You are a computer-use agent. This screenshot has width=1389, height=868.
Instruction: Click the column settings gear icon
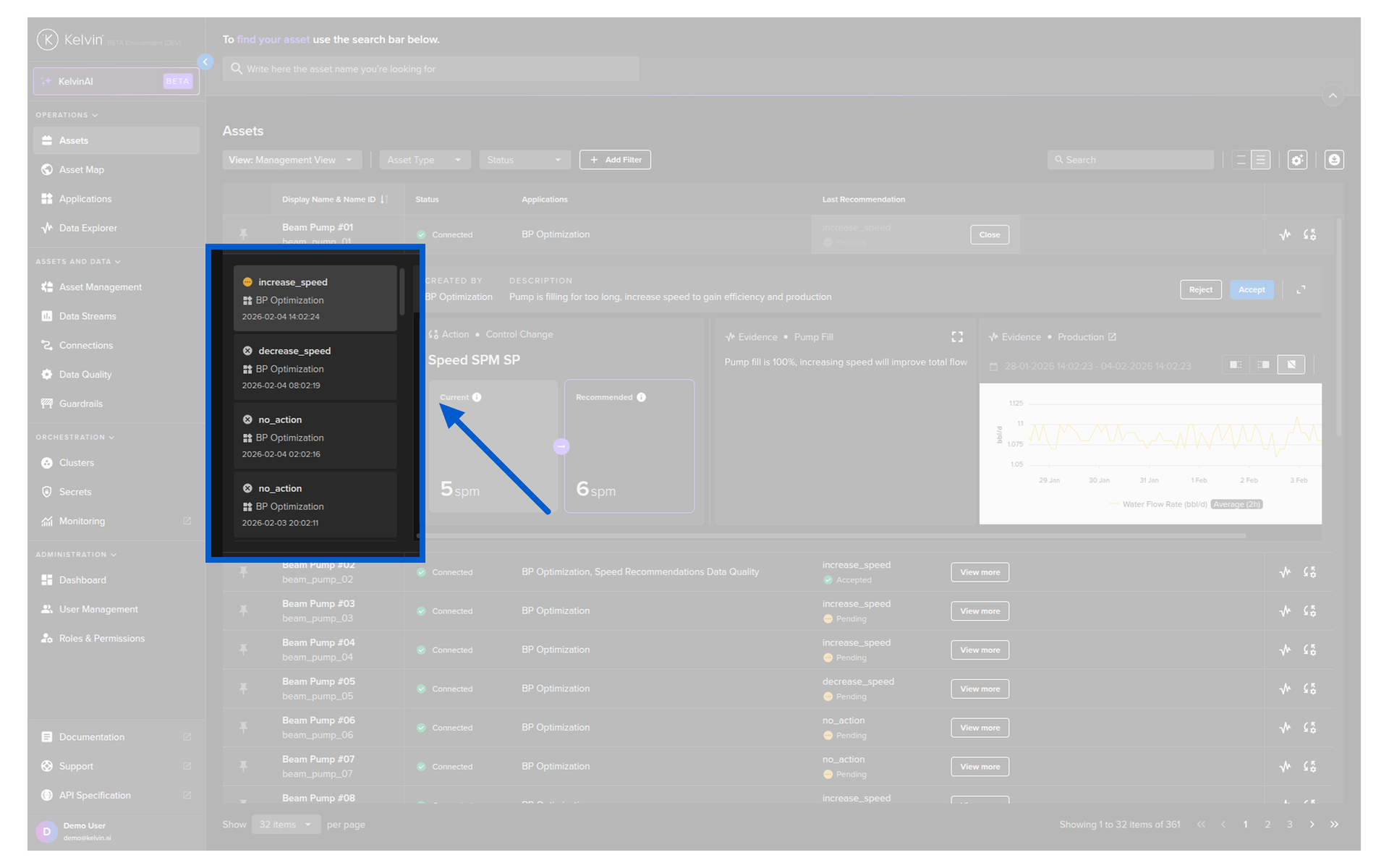[x=1297, y=160]
